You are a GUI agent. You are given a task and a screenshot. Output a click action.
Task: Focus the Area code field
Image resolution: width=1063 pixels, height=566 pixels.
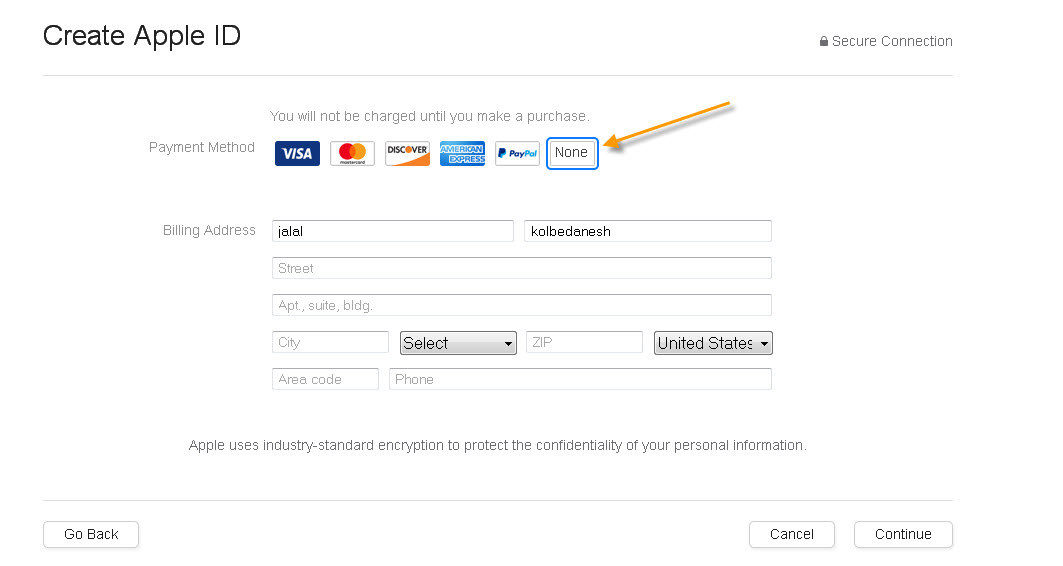point(325,379)
